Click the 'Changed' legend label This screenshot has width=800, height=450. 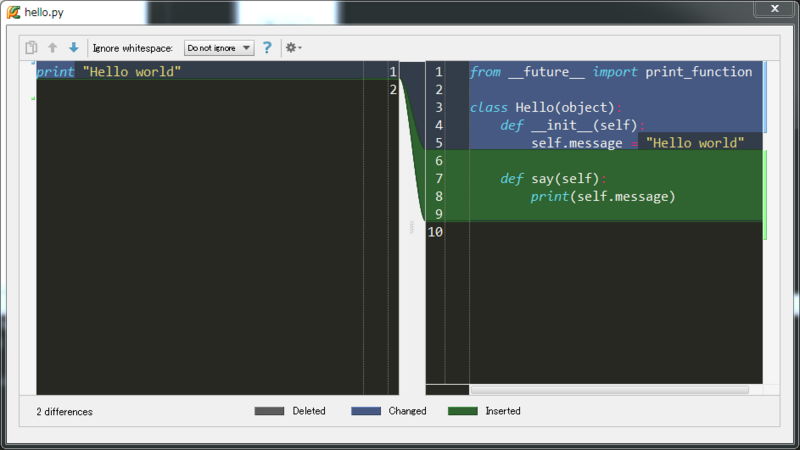point(407,411)
